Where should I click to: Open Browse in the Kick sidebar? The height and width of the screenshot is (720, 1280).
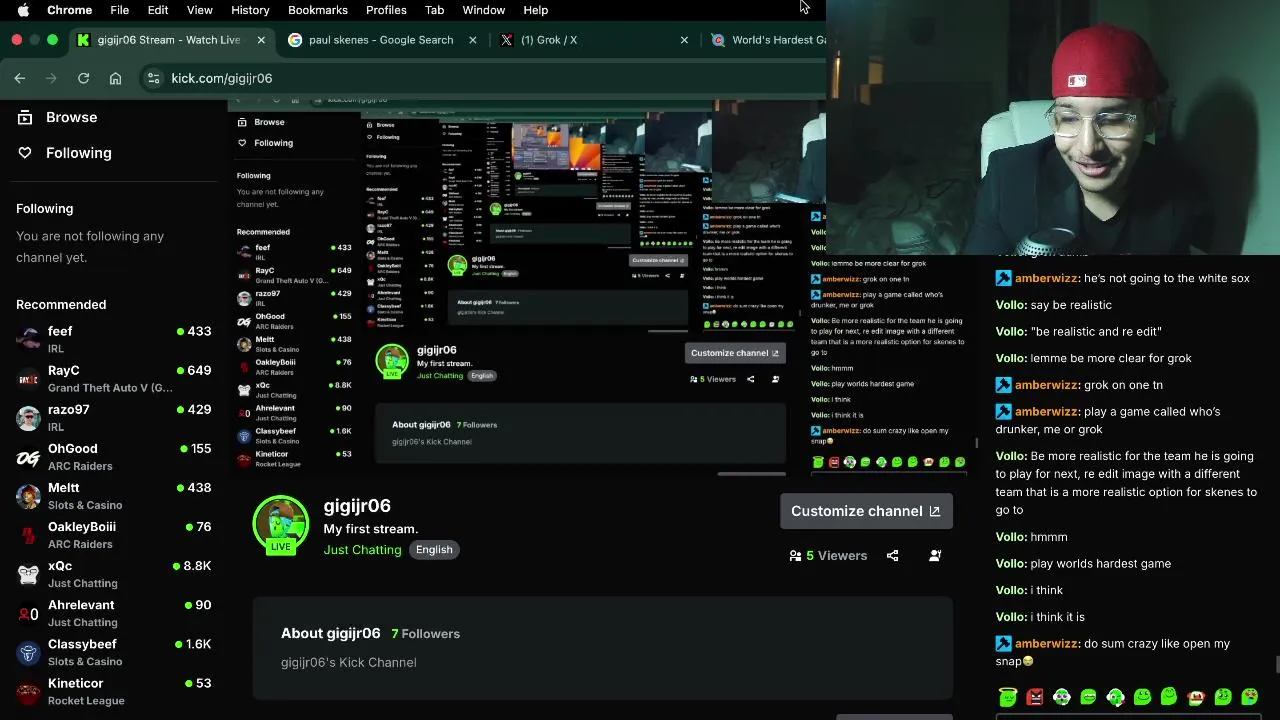pyautogui.click(x=58, y=117)
